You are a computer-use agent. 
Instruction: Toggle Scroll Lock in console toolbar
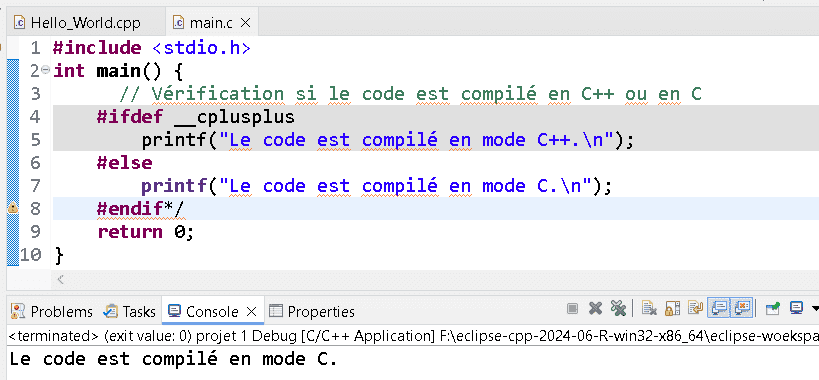tap(672, 308)
